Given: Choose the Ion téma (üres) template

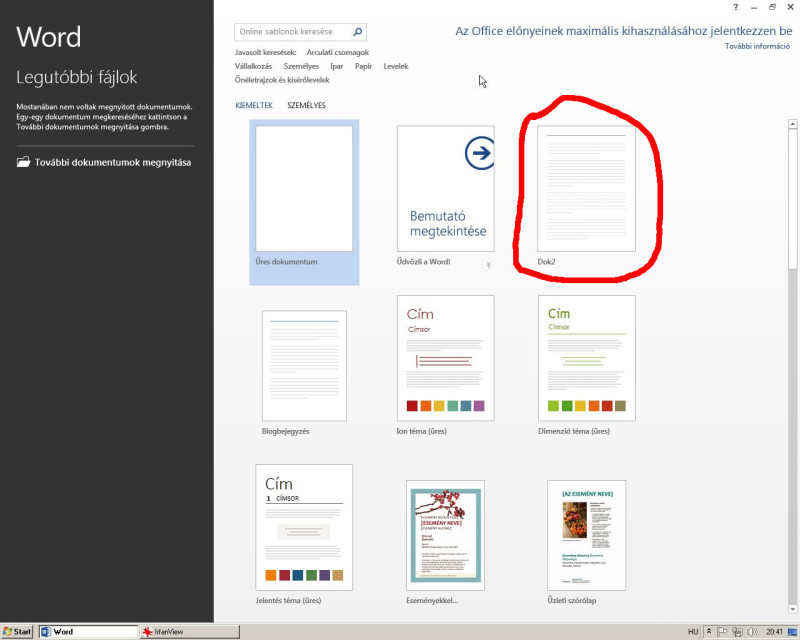Looking at the screenshot, I should [445, 365].
